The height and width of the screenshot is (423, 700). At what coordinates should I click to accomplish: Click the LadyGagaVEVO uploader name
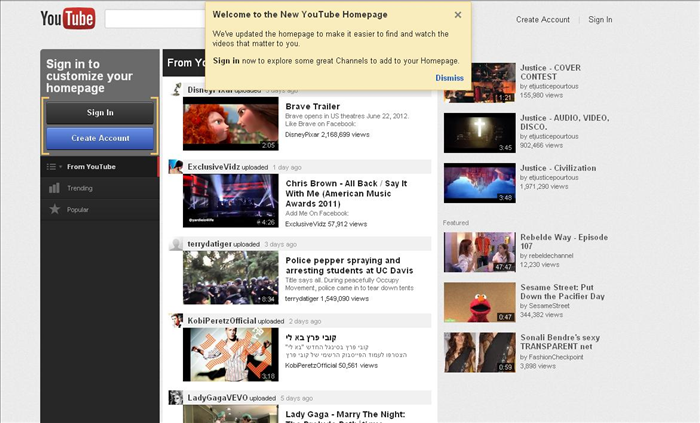[x=217, y=398]
